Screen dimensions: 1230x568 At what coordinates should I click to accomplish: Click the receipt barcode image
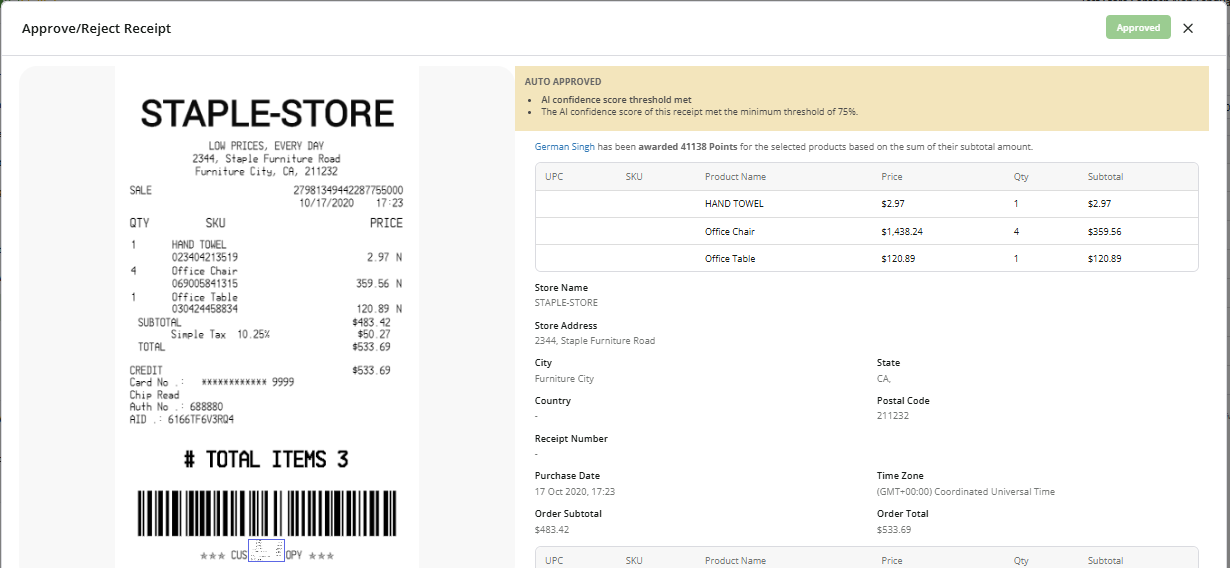coord(267,514)
